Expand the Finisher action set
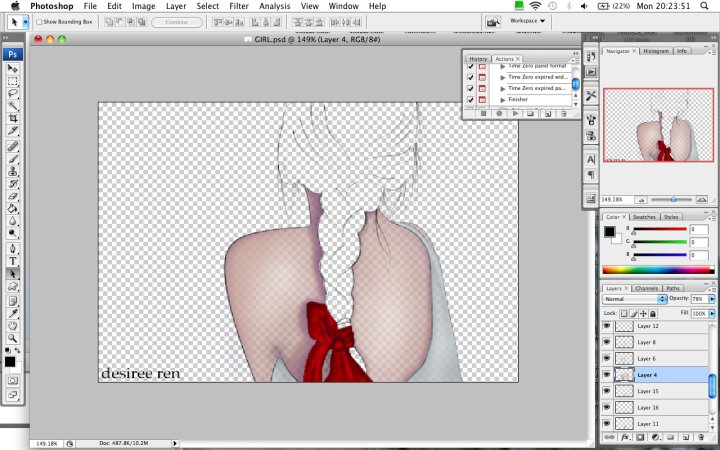Viewport: 720px width, 450px height. [503, 100]
